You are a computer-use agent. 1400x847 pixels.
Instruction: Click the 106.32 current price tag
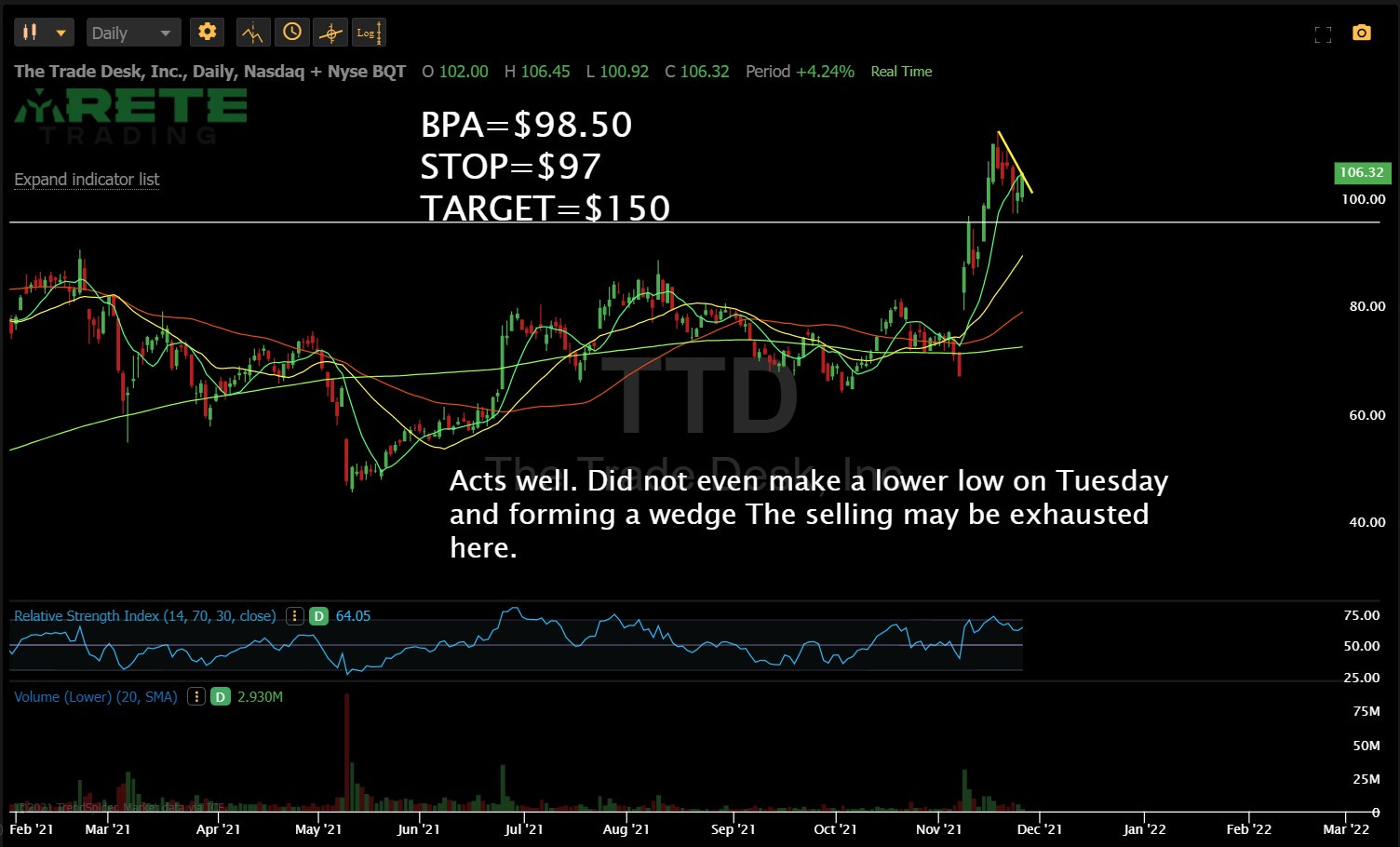coord(1362,172)
